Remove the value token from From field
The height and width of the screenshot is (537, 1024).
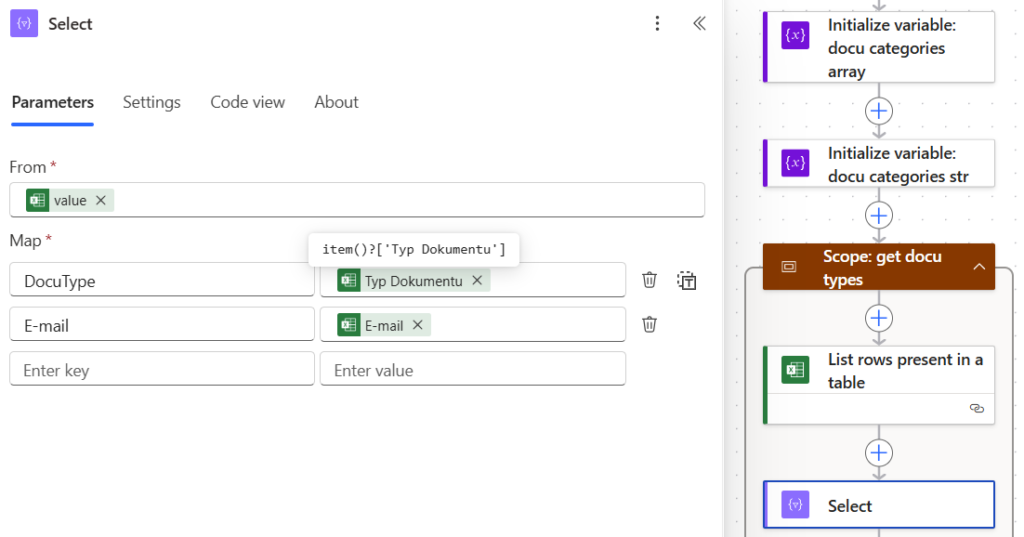(101, 201)
